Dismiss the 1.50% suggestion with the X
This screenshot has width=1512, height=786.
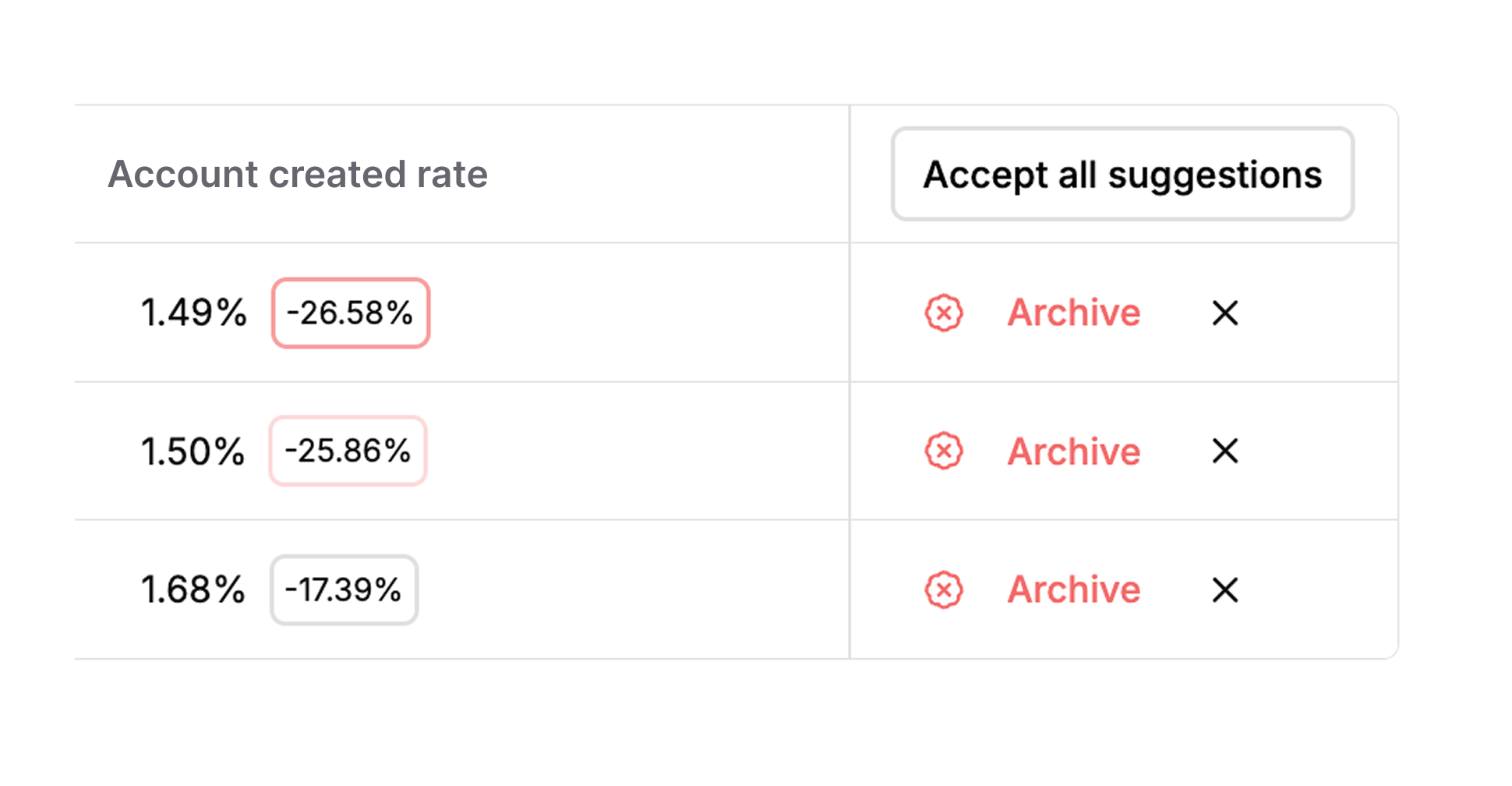[1225, 451]
